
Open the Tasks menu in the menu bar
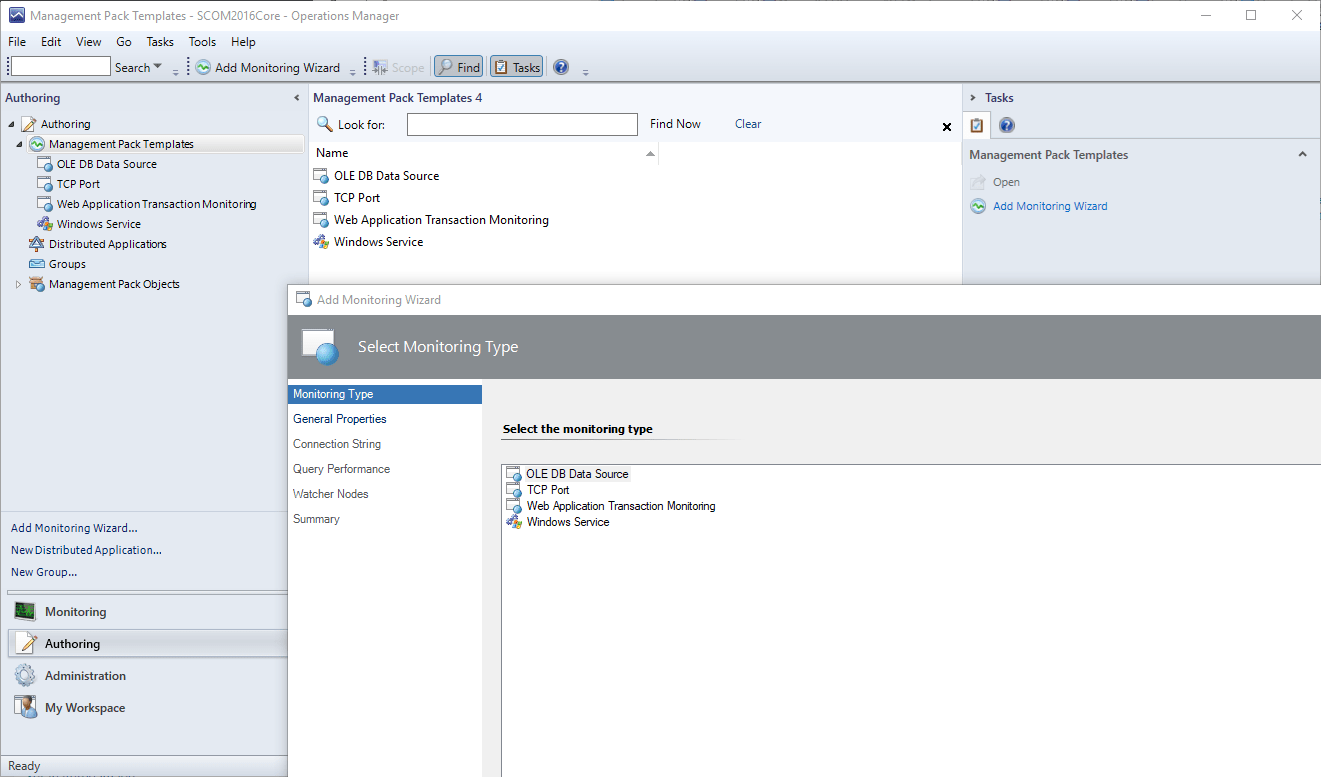(160, 42)
